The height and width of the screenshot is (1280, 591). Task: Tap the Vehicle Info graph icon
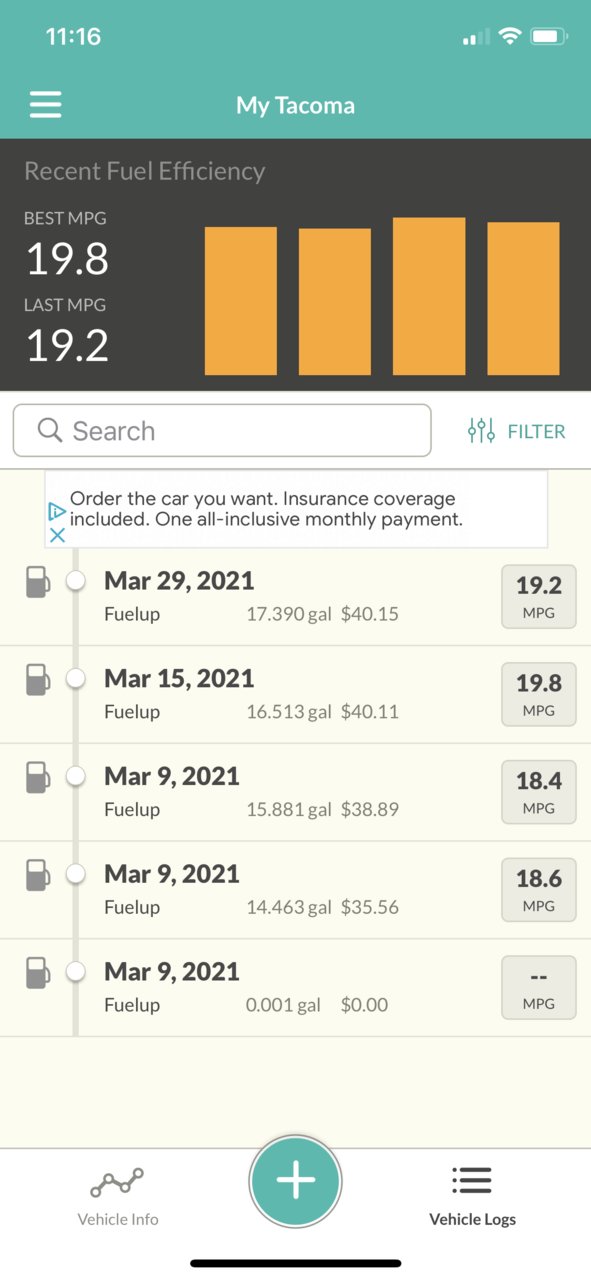coord(117,1183)
